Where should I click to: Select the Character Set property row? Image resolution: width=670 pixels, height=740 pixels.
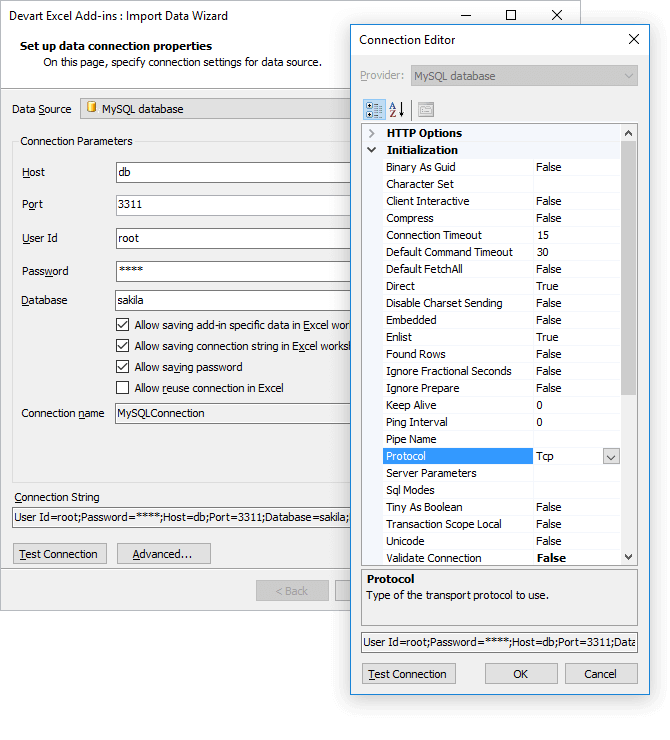pyautogui.click(x=458, y=184)
